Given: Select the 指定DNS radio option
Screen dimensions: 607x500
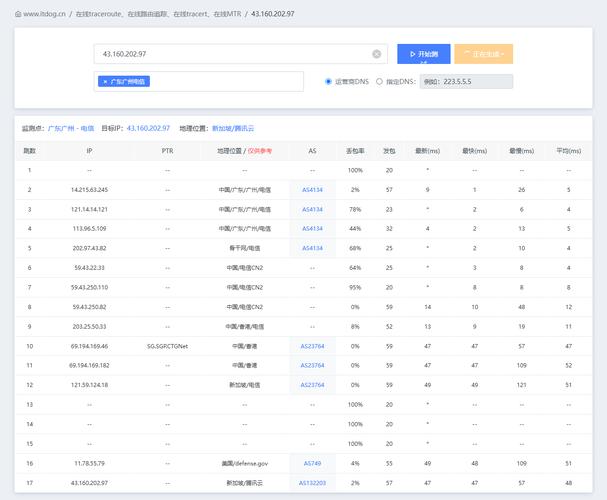Looking at the screenshot, I should pos(379,82).
